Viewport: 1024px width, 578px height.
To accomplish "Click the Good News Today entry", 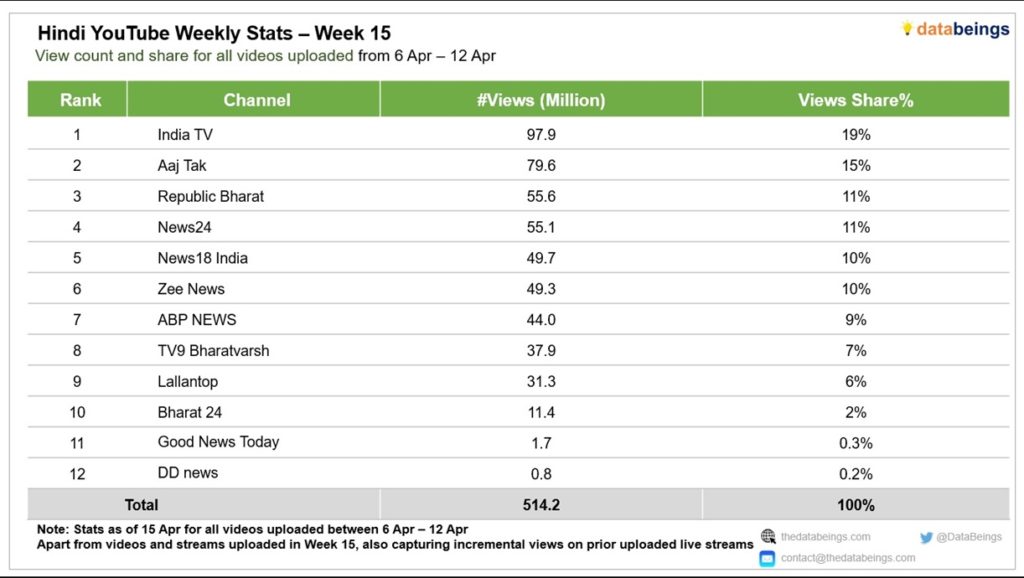I will (218, 442).
